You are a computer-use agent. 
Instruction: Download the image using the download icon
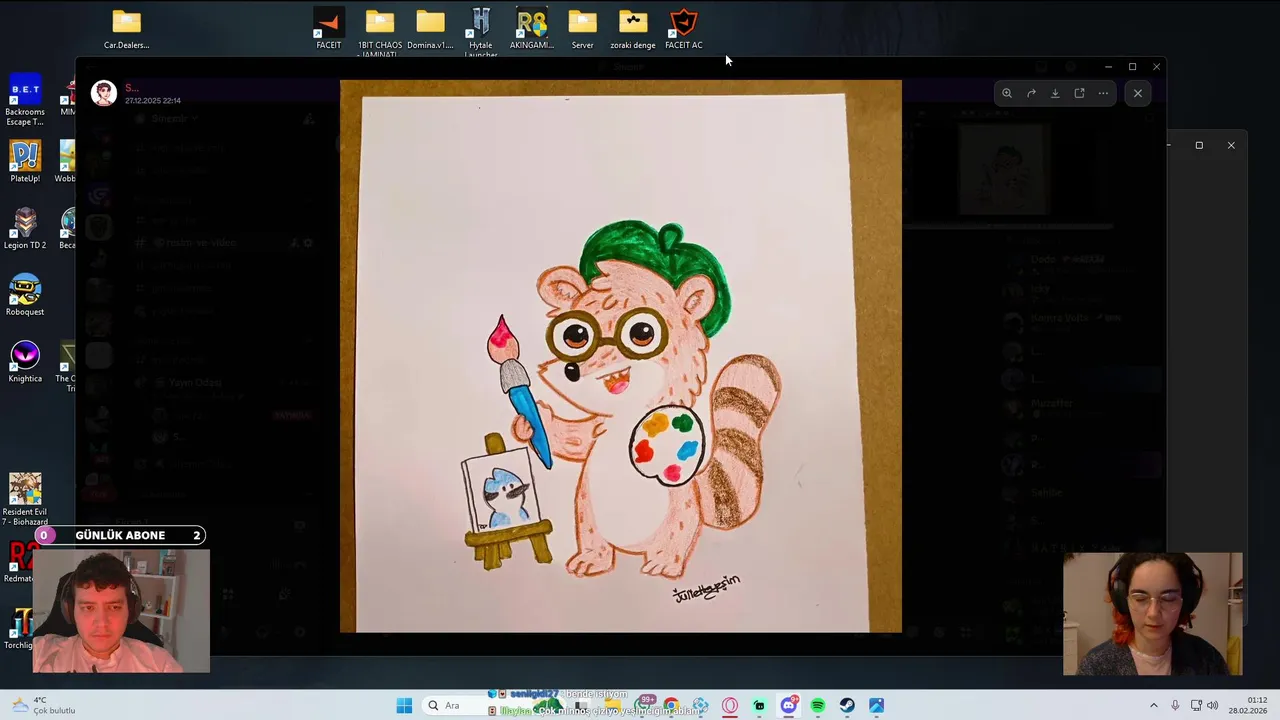(1055, 93)
